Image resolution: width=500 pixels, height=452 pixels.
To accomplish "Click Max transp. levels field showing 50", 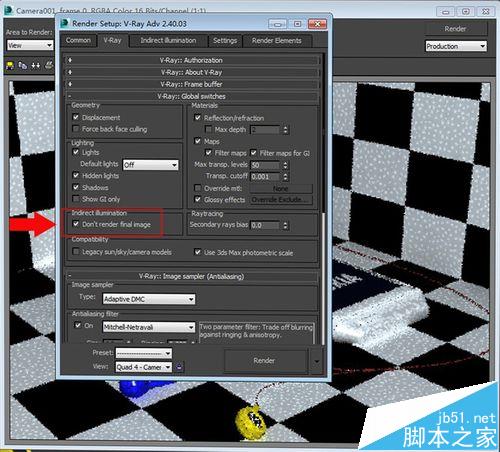I will pos(266,165).
